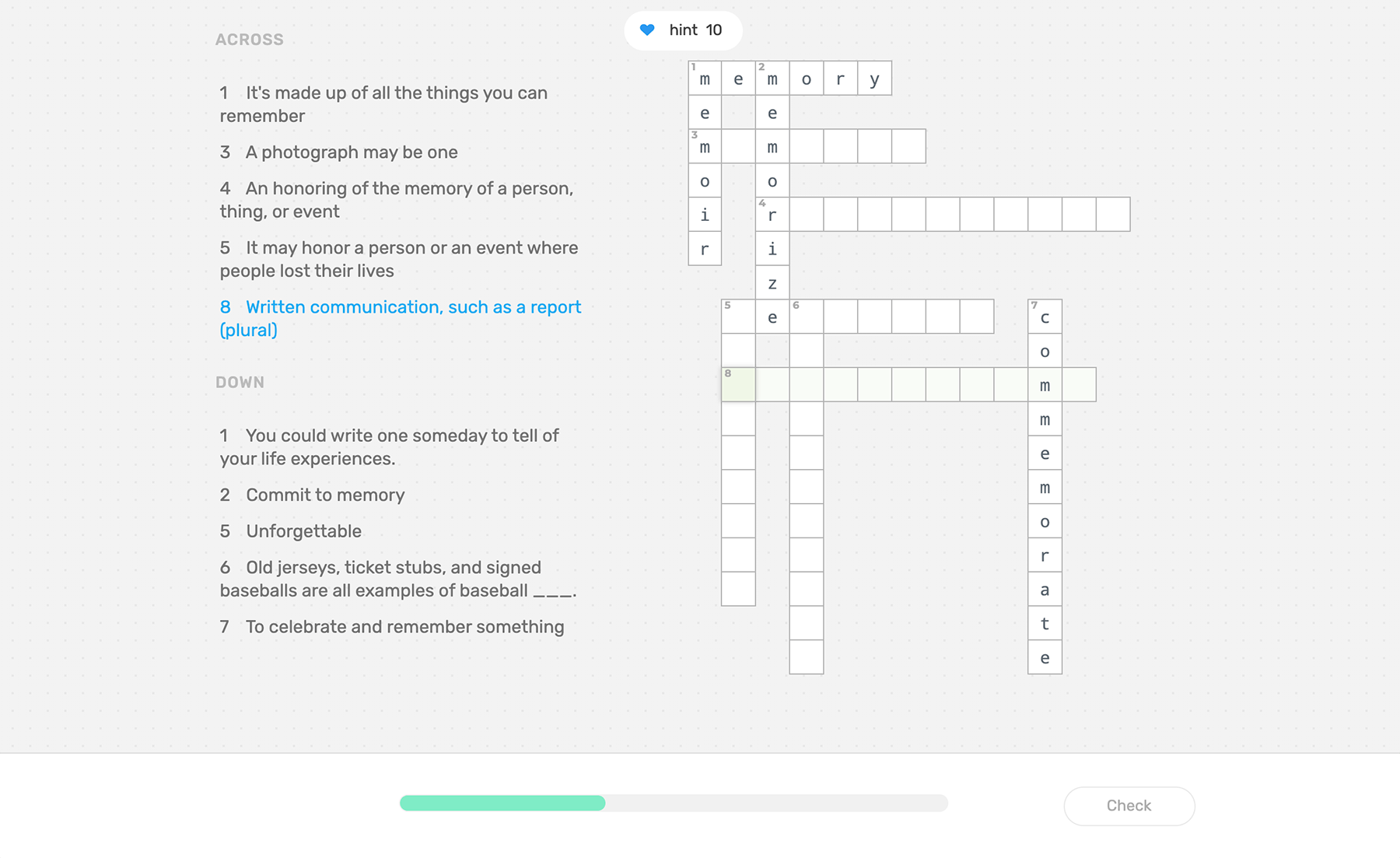Click the crossword cell numbered 5
This screenshot has height=858, width=1400.
coord(738,317)
